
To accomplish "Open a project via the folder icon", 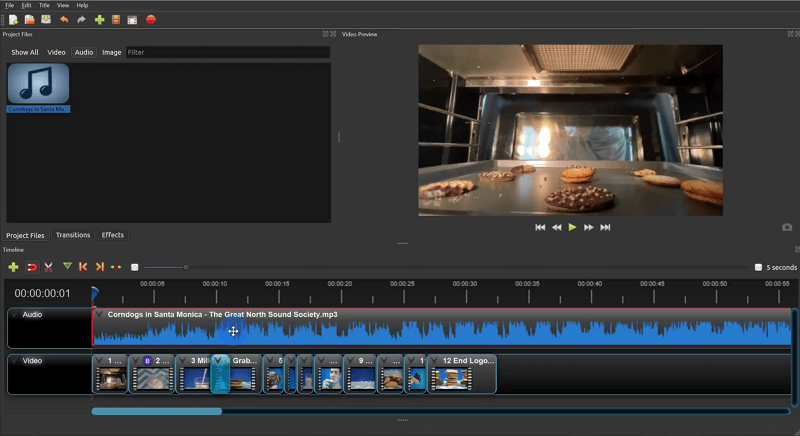I will point(30,20).
